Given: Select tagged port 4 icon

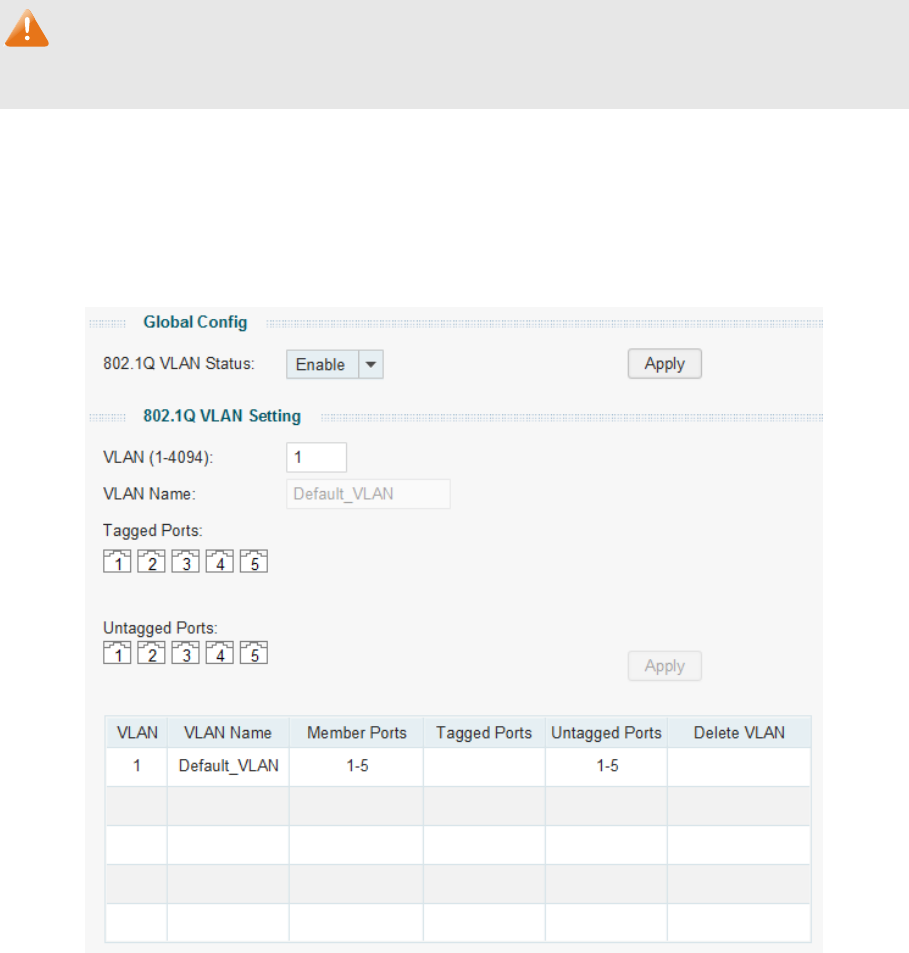Looking at the screenshot, I should (219, 561).
